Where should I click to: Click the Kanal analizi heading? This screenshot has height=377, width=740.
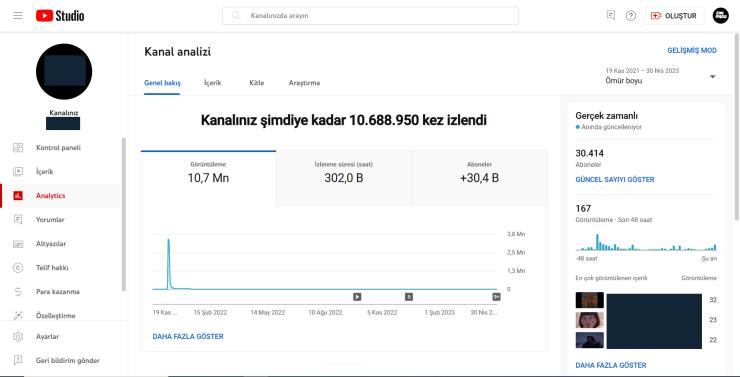point(177,52)
